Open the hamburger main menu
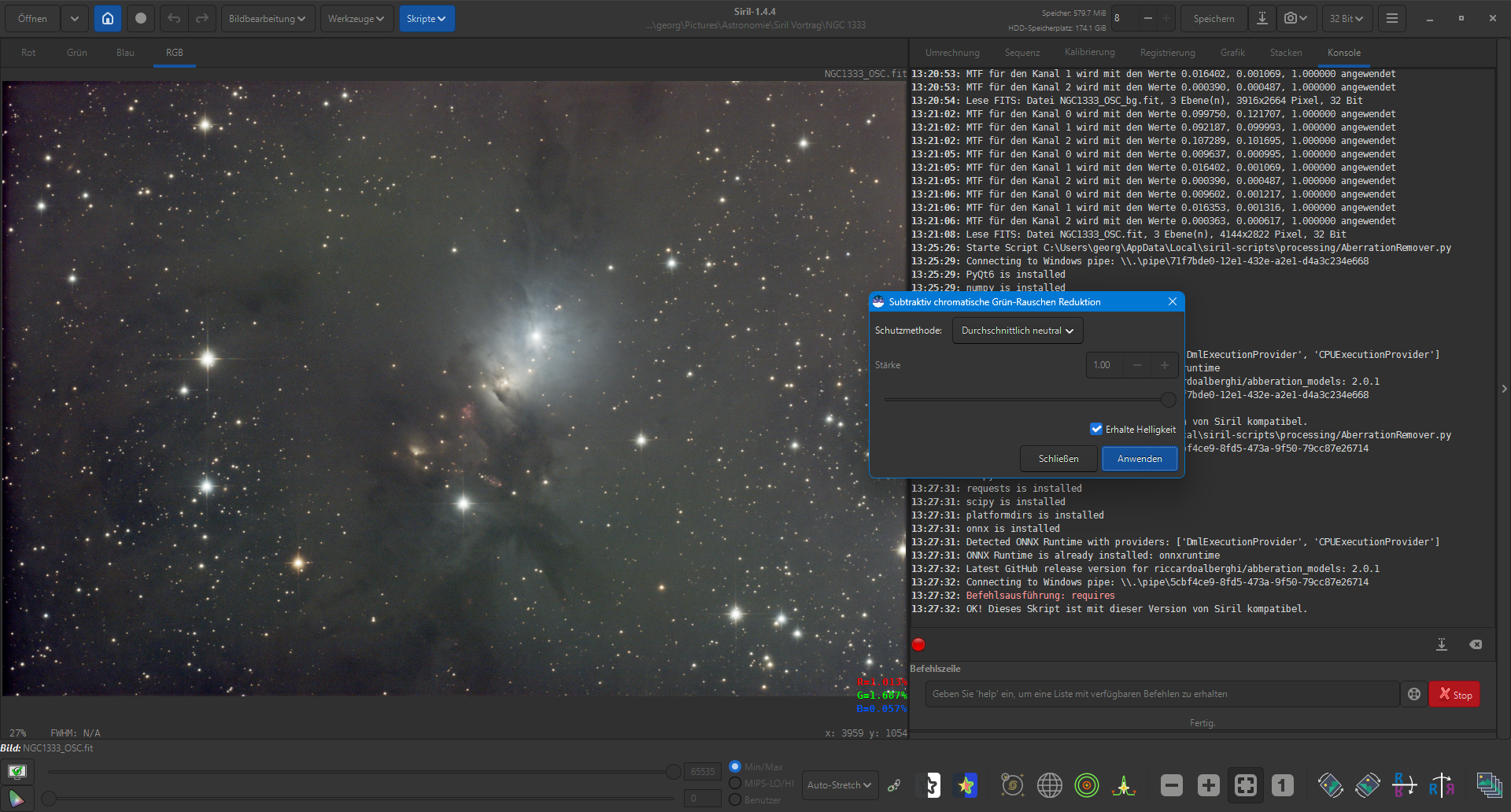The height and width of the screenshot is (812, 1511). pos(1392,18)
